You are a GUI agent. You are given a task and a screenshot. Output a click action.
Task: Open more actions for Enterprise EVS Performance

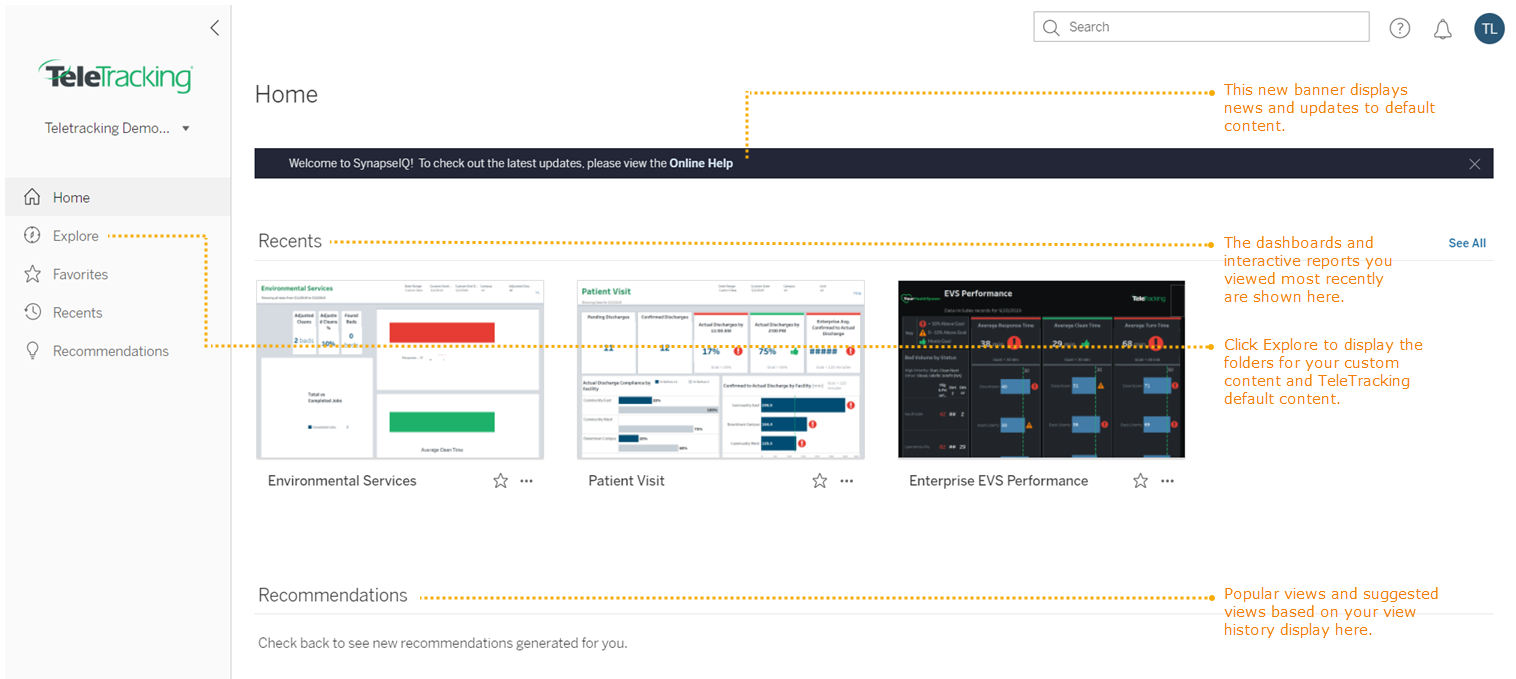pos(1167,481)
